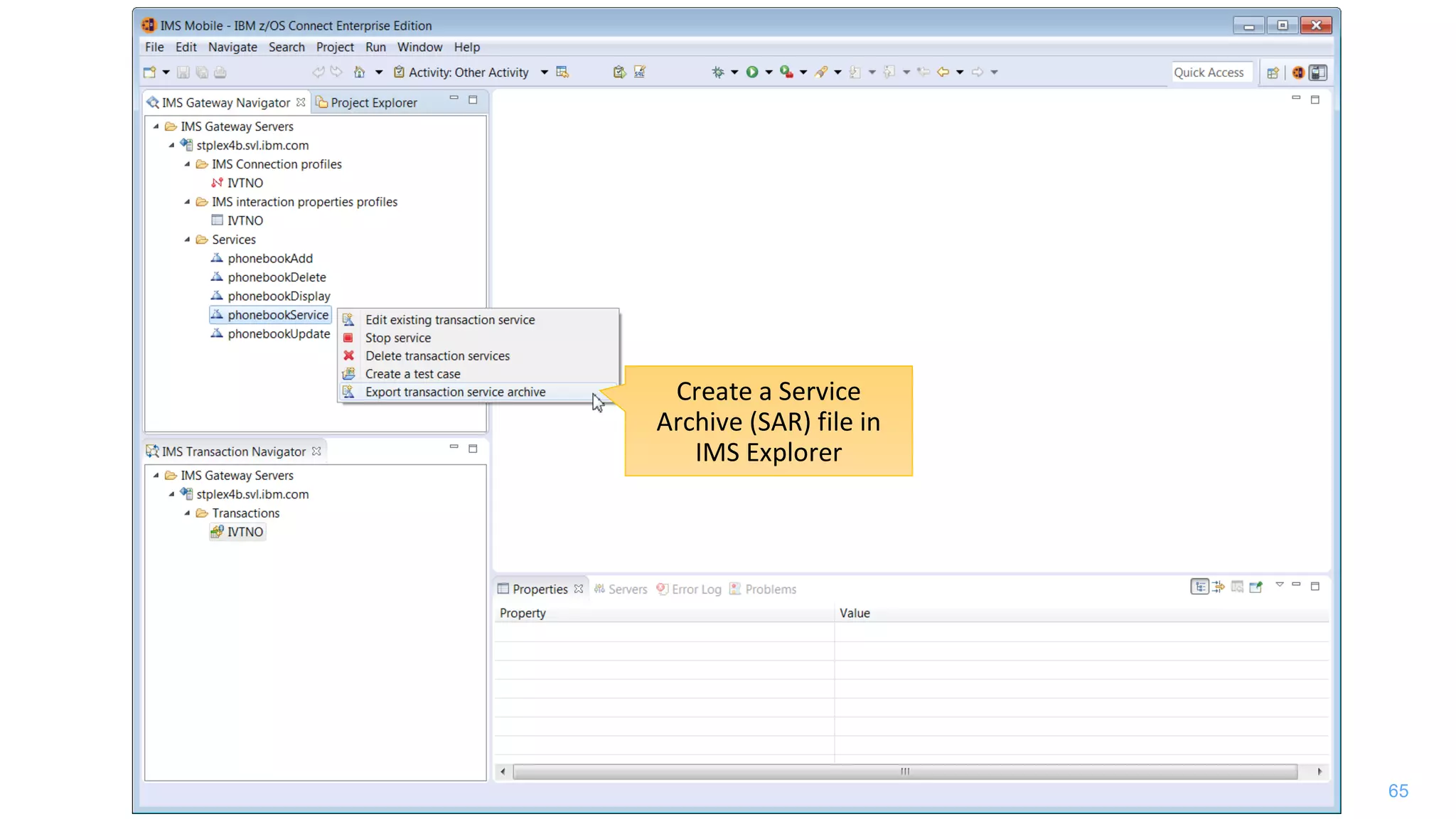Image resolution: width=1456 pixels, height=819 pixels.
Task: Open the Activity: Other Activity dropdown
Action: pos(544,72)
